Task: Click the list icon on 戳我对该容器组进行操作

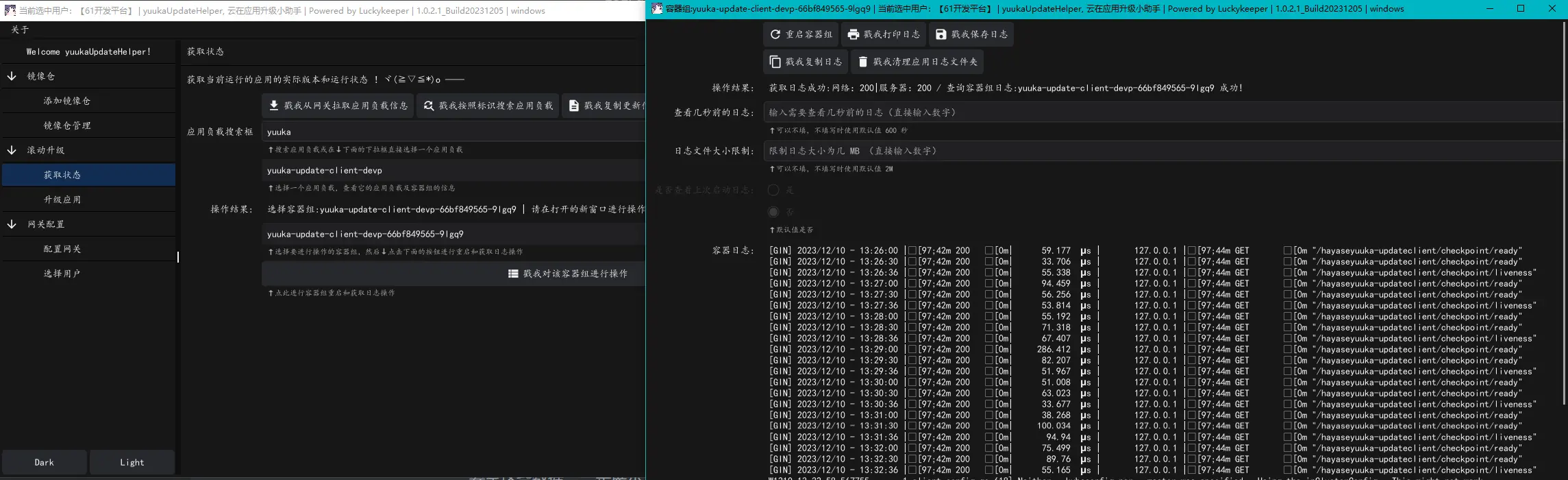Action: [513, 274]
